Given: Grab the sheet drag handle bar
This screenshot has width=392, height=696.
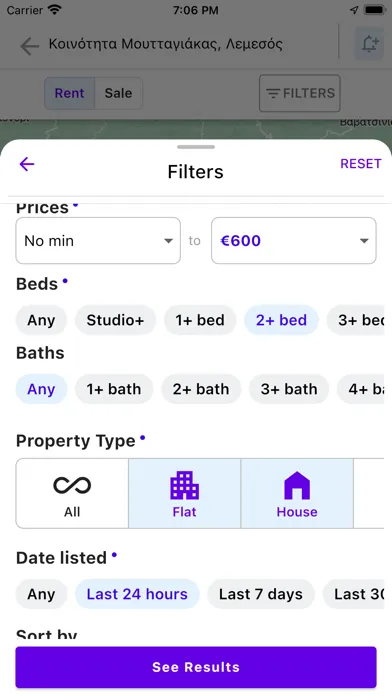Looking at the screenshot, I should (x=196, y=147).
